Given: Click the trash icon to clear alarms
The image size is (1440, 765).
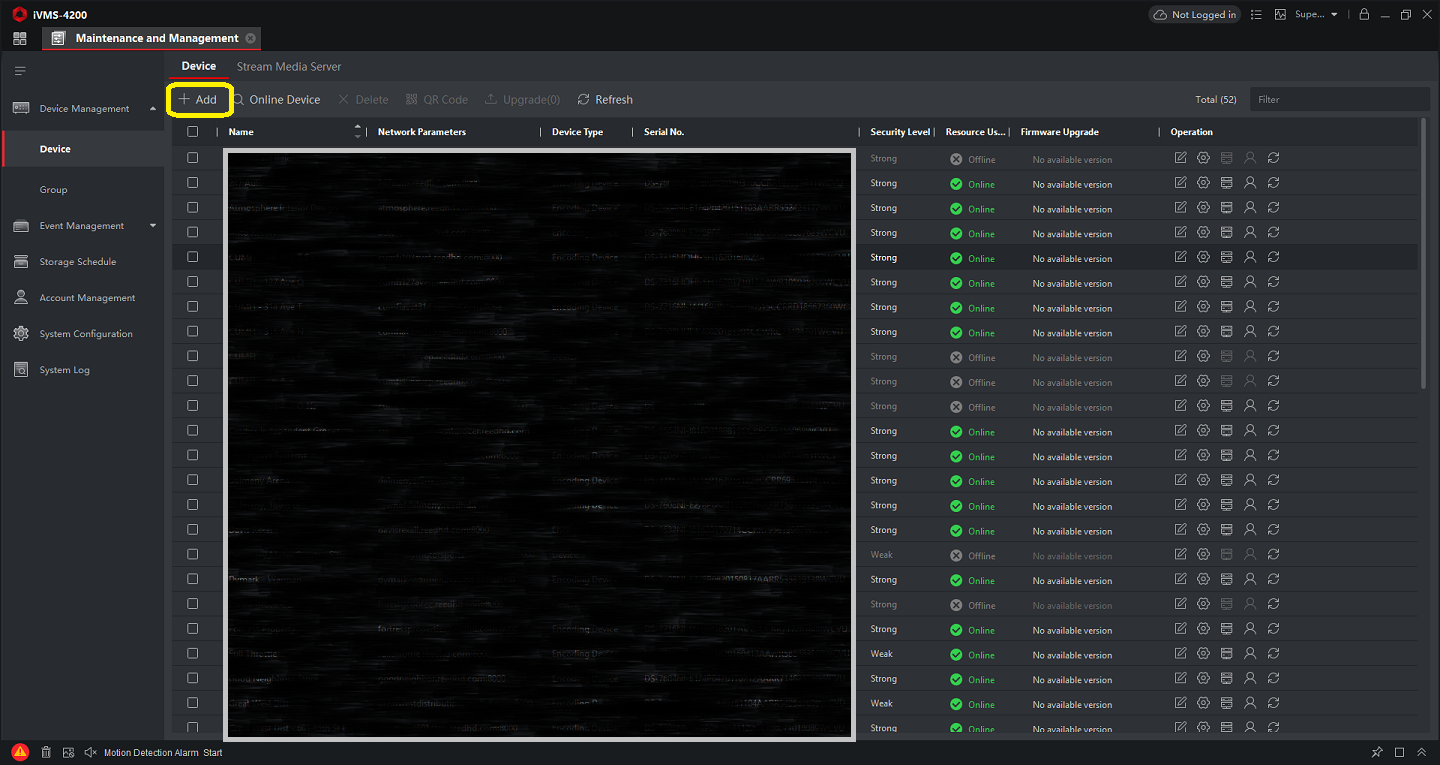Looking at the screenshot, I should [46, 752].
